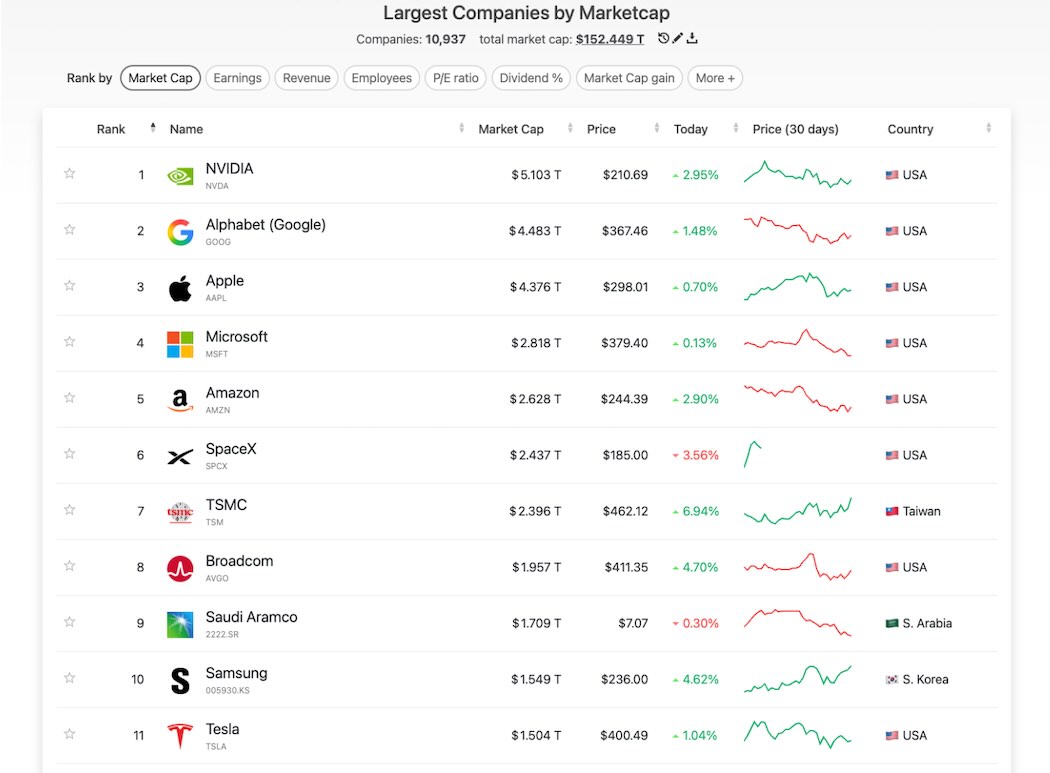This screenshot has height=773, width=1050.
Task: Rank companies by Earnings
Action: pos(237,78)
